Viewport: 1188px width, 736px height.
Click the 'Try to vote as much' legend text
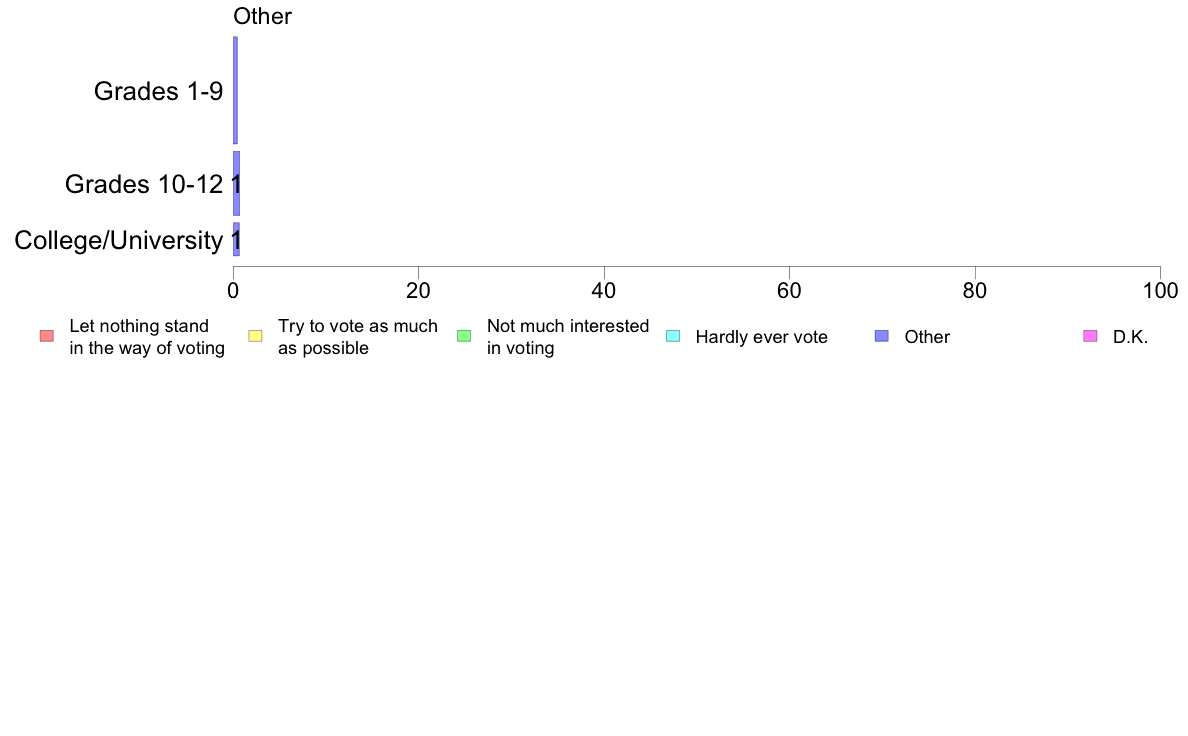358,326
